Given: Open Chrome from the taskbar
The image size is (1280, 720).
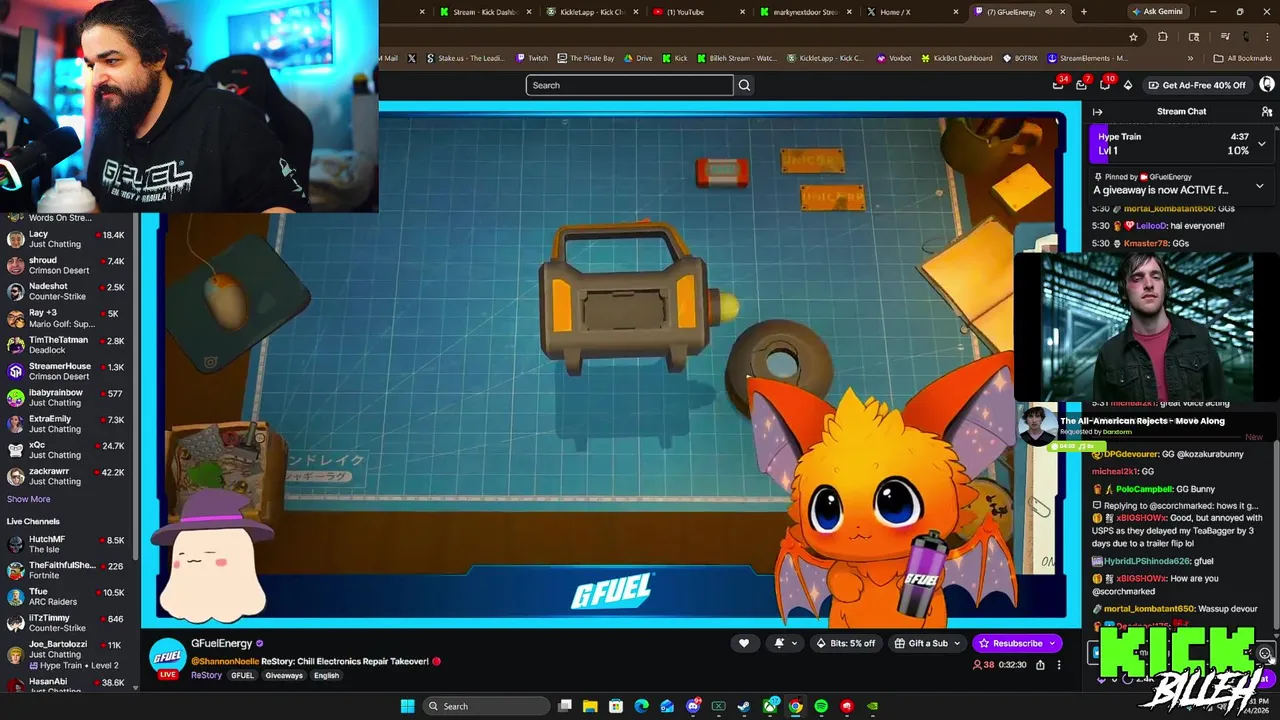Looking at the screenshot, I should [795, 706].
